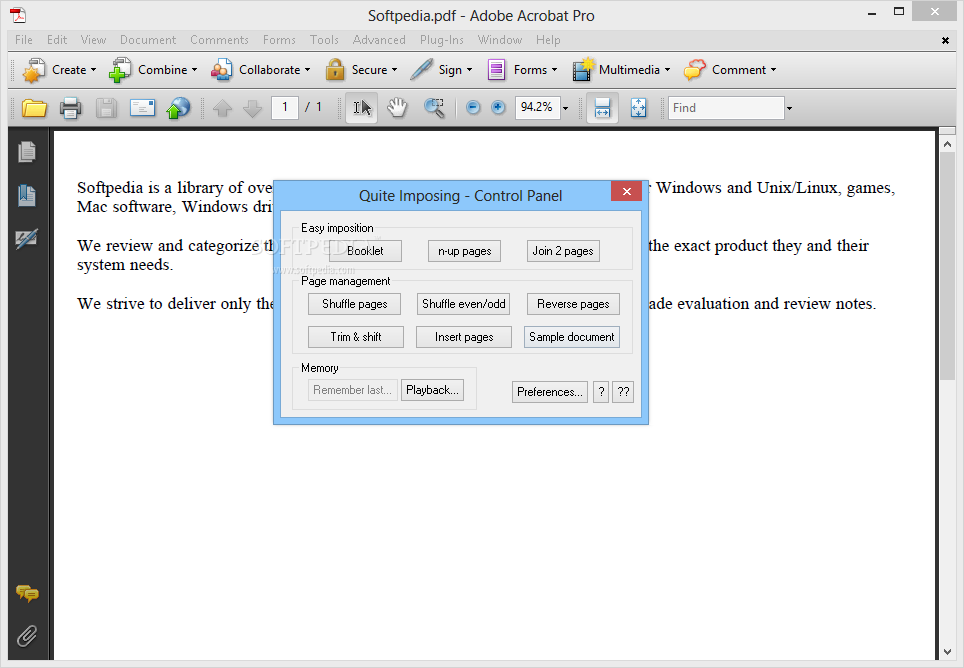Click the Print icon in toolbar
The image size is (964, 668).
coord(71,108)
